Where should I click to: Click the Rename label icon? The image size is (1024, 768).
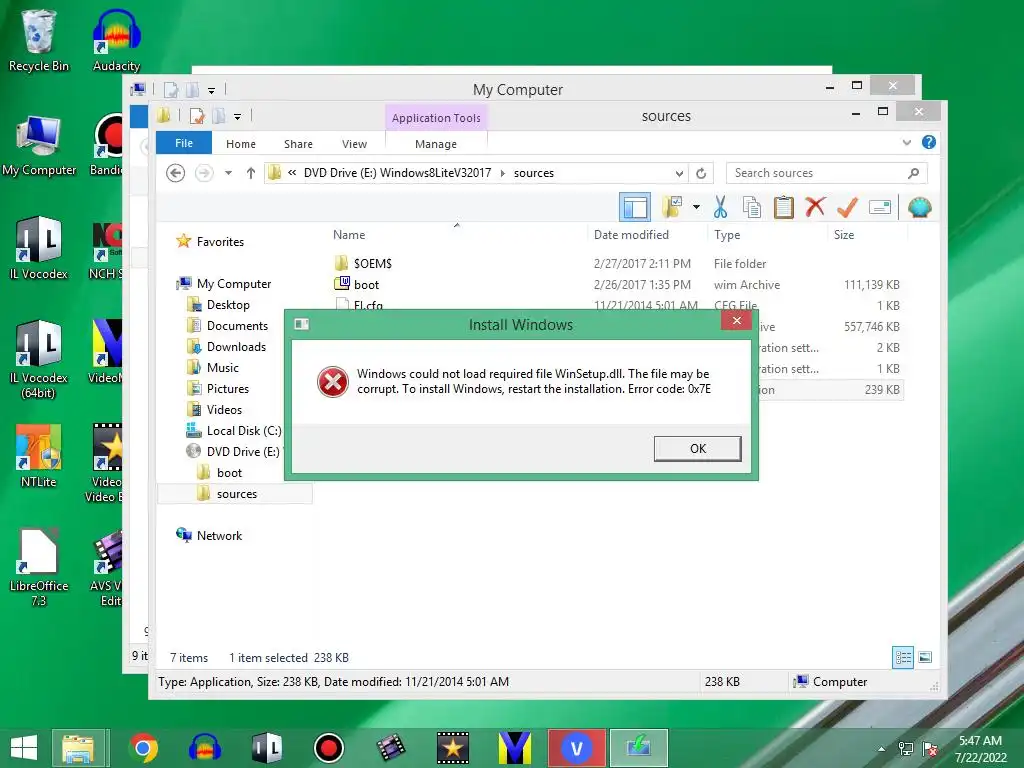(880, 207)
